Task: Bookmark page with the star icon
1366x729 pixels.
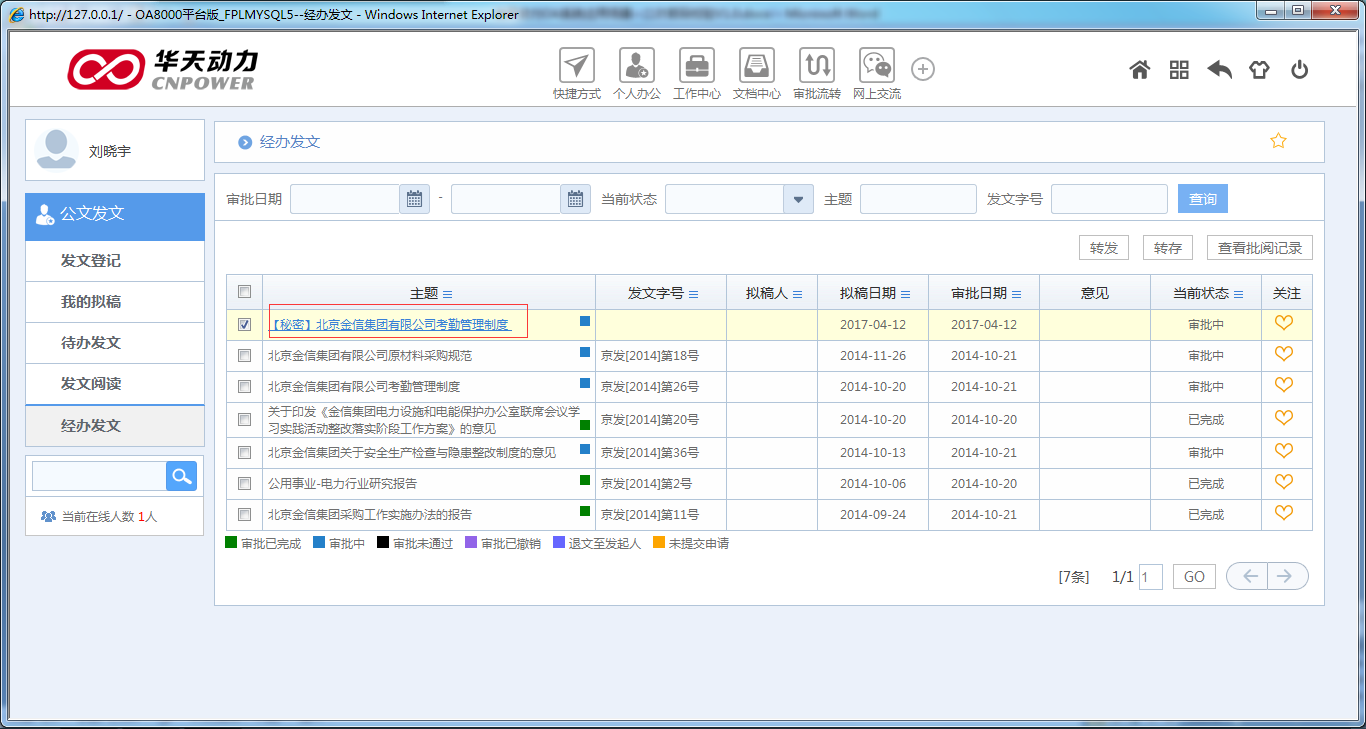Action: pos(1277,141)
